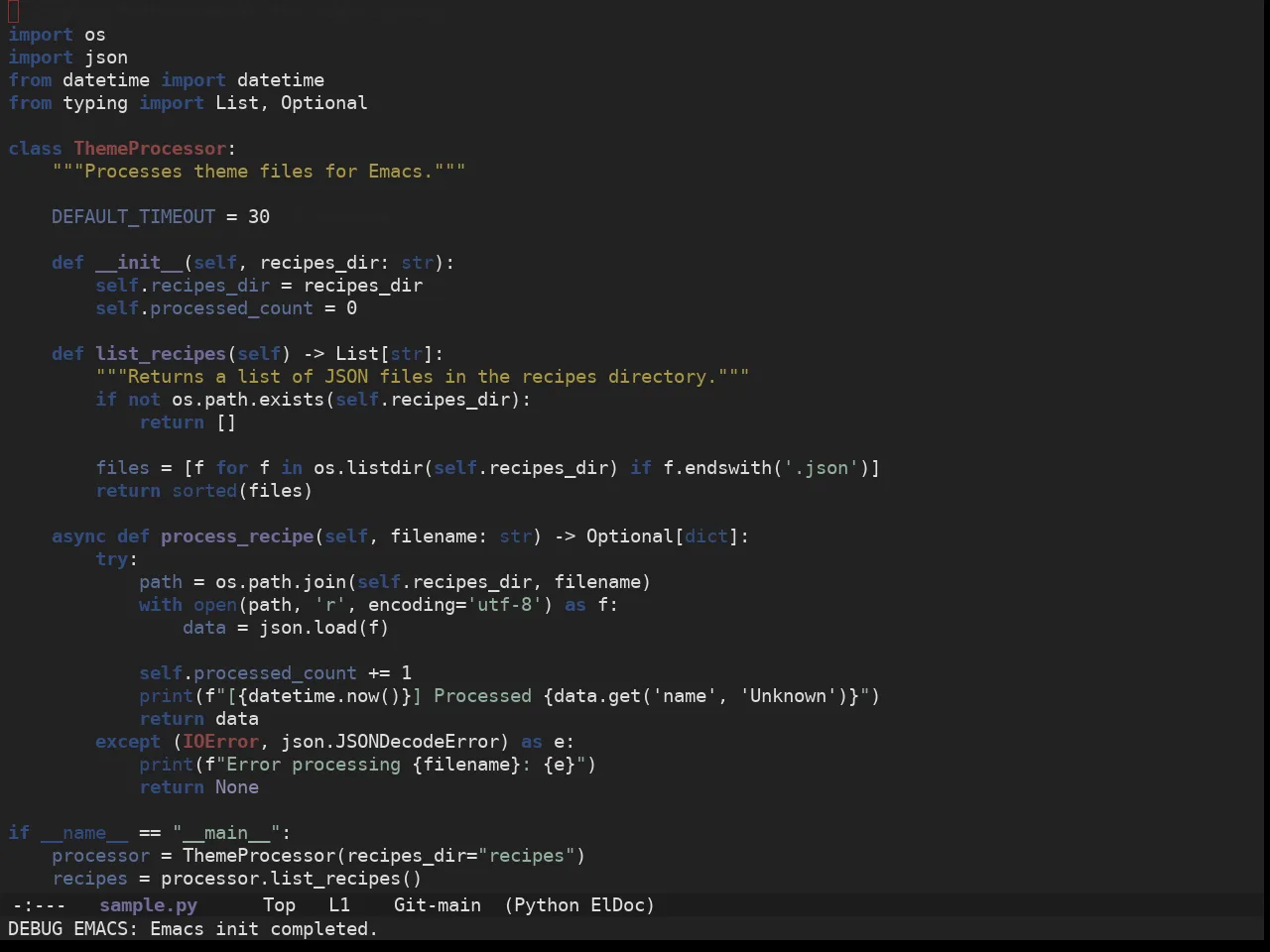This screenshot has width=1270, height=952.
Task: Click 'Error processing {filename}' print line
Action: click(x=367, y=765)
